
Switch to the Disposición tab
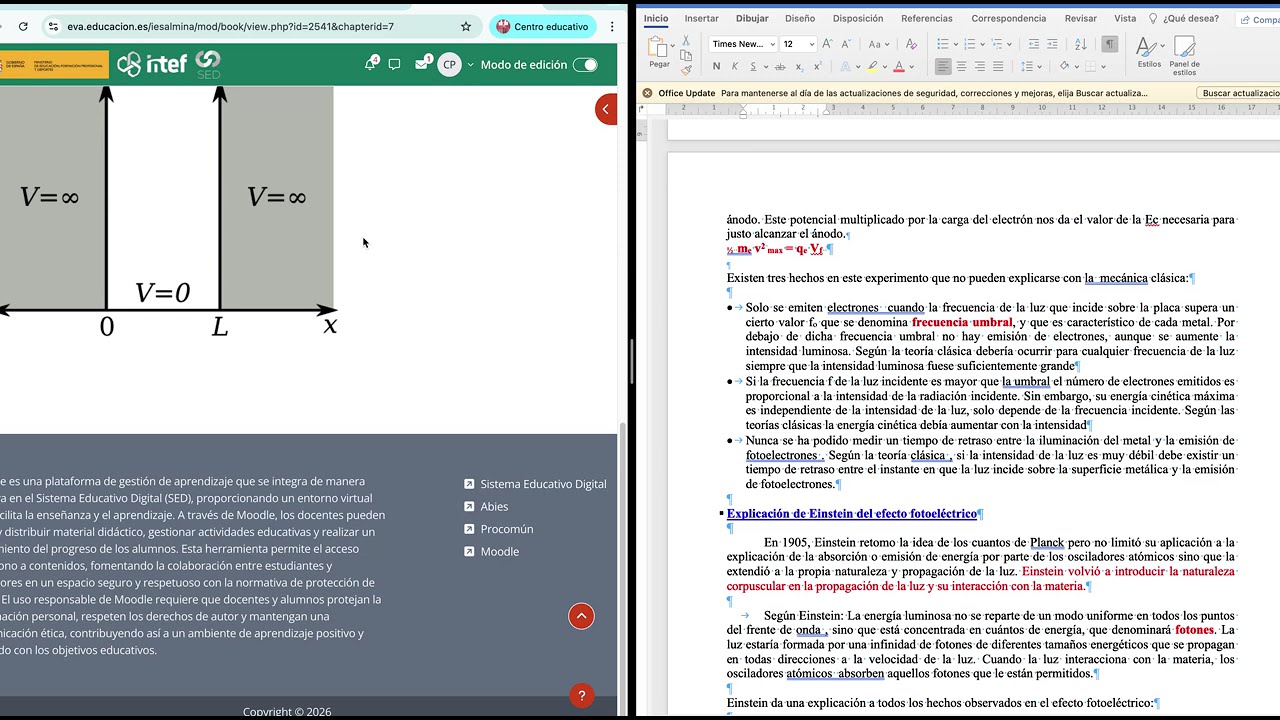click(x=858, y=18)
